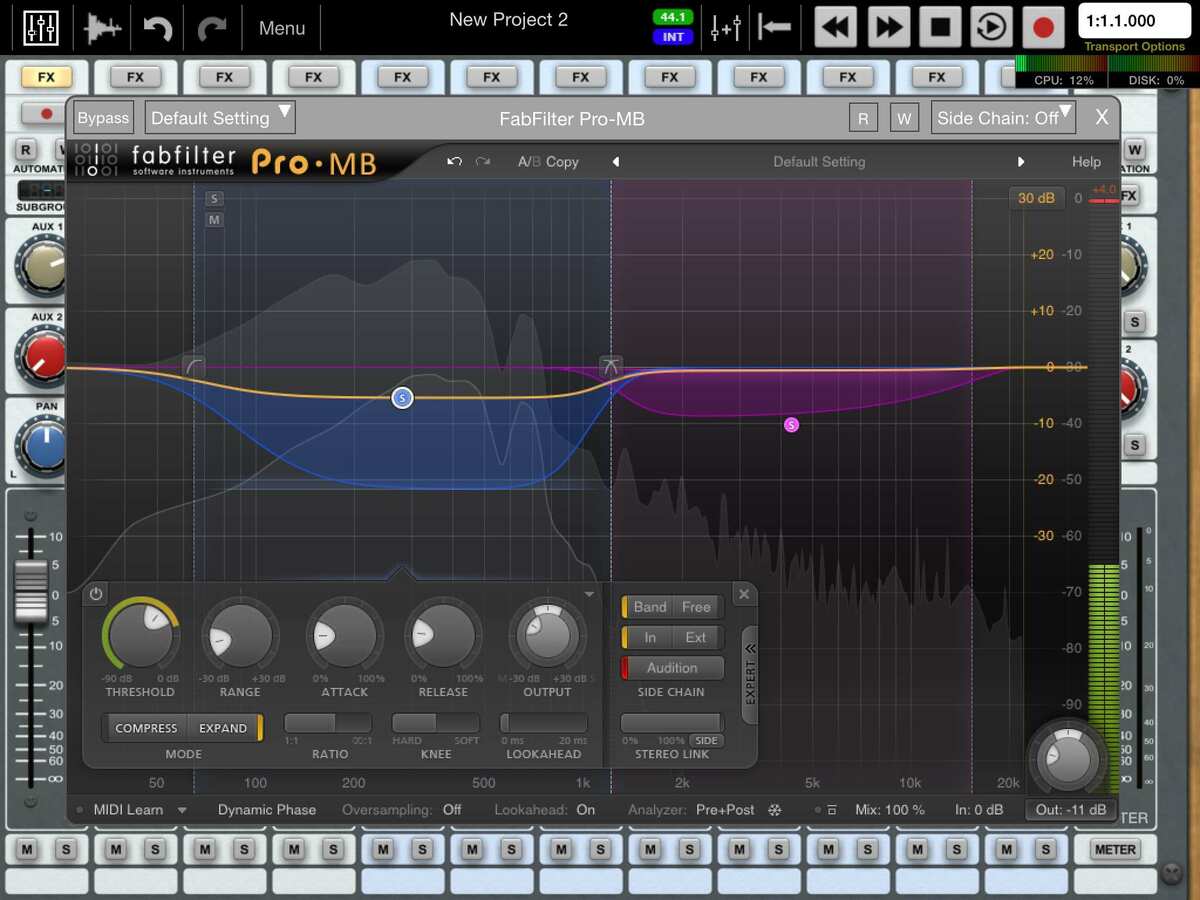Switch to the waveform edit view icon

[x=104, y=27]
